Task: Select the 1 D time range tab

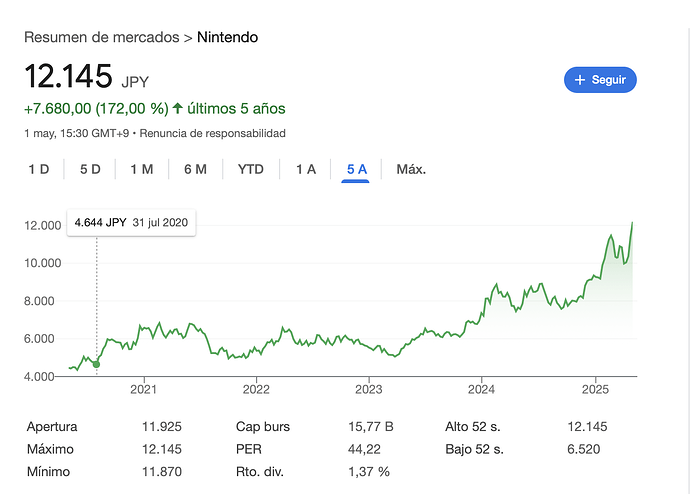Action: tap(39, 169)
